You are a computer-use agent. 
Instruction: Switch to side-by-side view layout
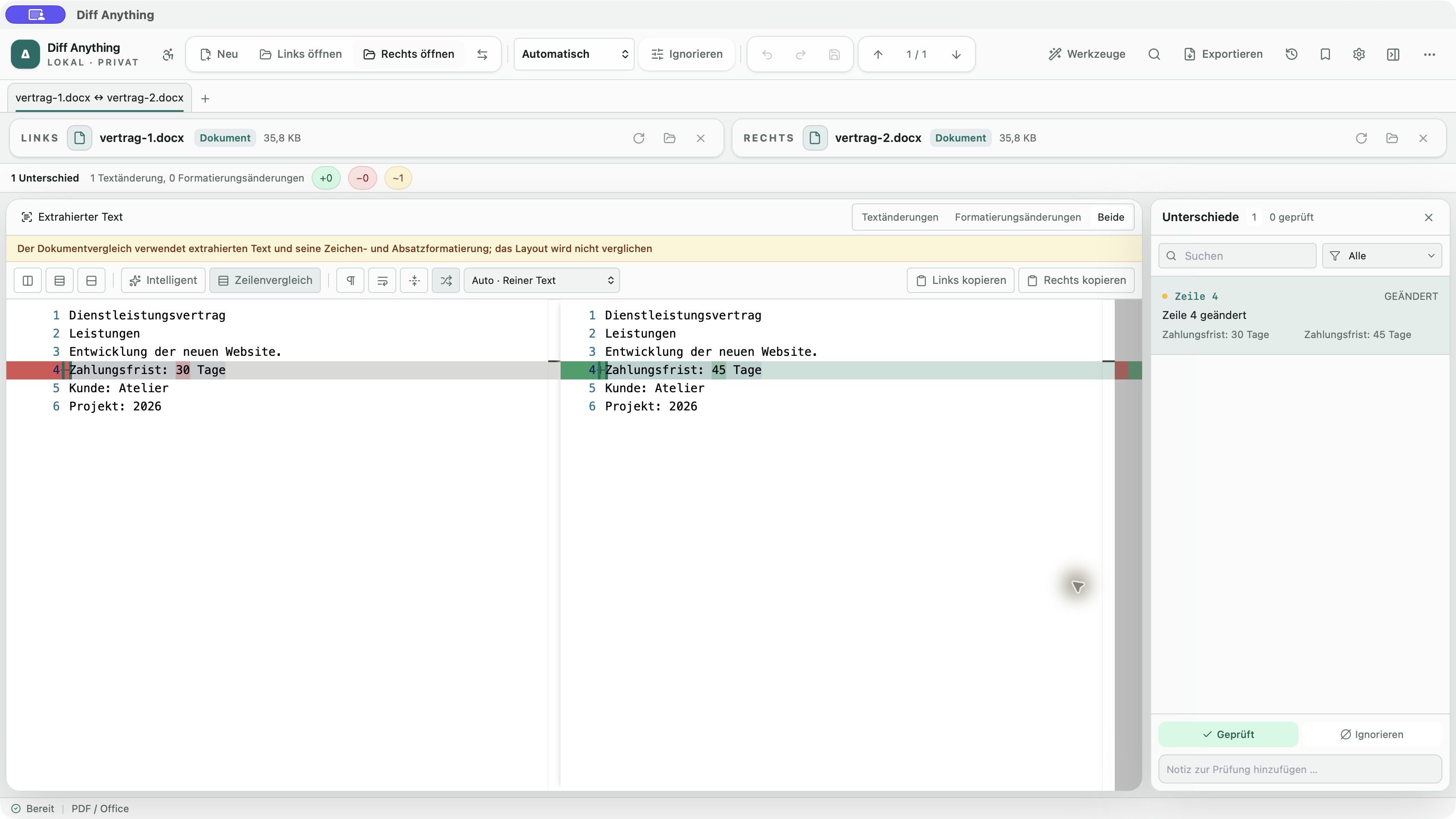click(x=28, y=280)
